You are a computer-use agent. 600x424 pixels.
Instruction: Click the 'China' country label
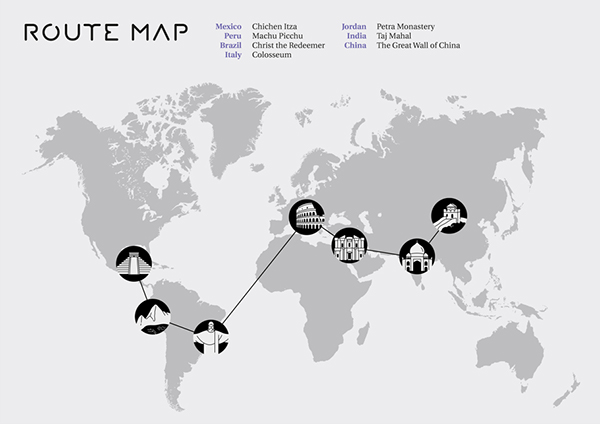point(355,45)
